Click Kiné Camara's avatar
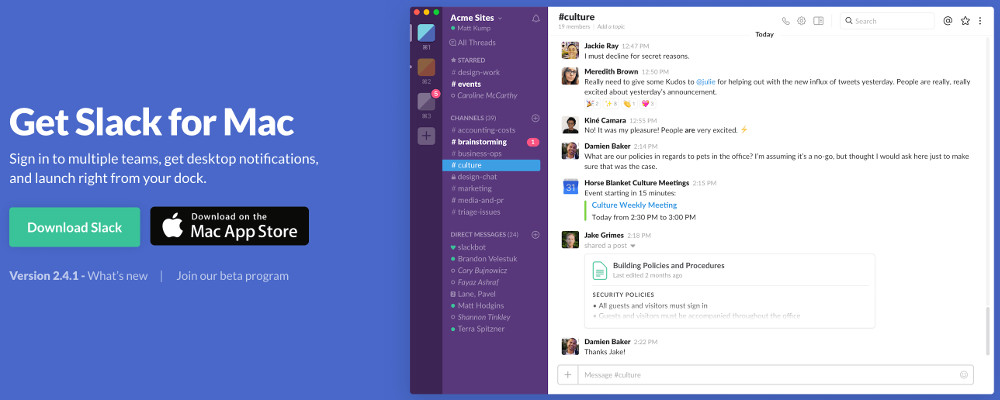The width and height of the screenshot is (1000, 400). pos(570,124)
